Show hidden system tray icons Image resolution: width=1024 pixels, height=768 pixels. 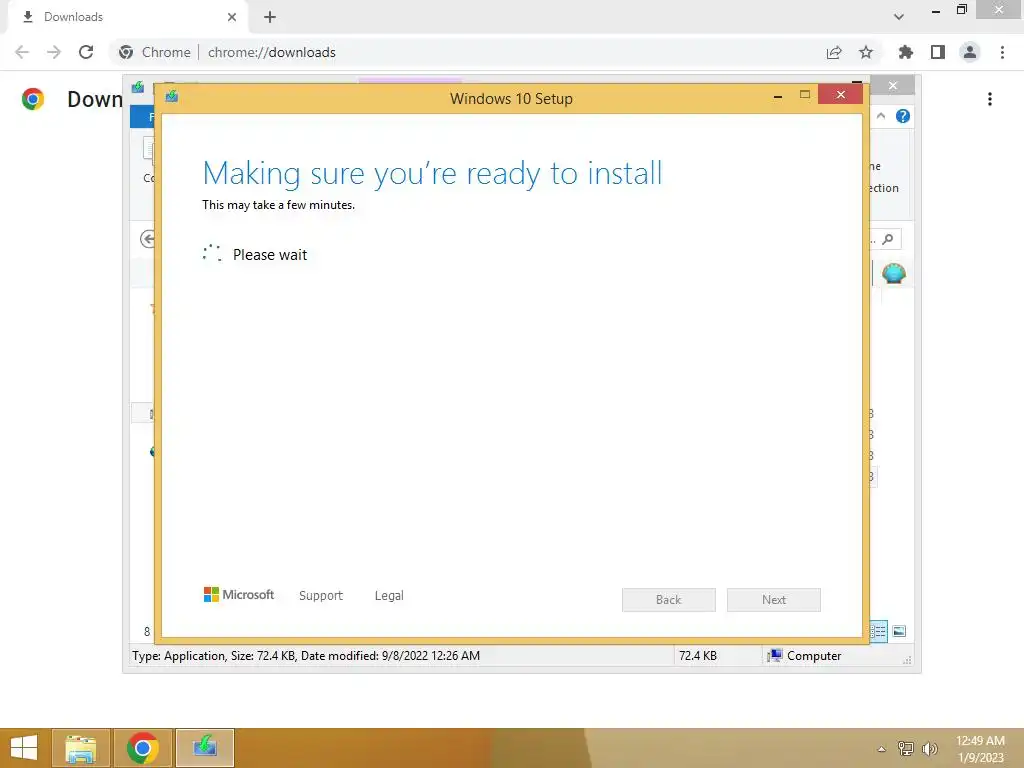pos(882,749)
